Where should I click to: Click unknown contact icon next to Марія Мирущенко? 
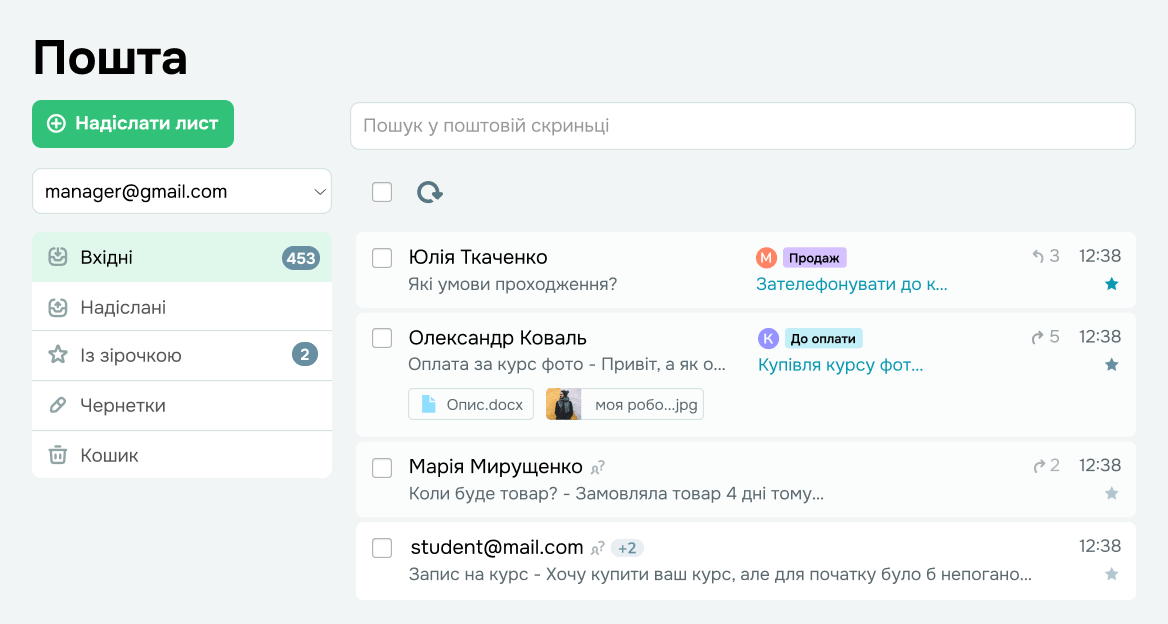(x=597, y=468)
